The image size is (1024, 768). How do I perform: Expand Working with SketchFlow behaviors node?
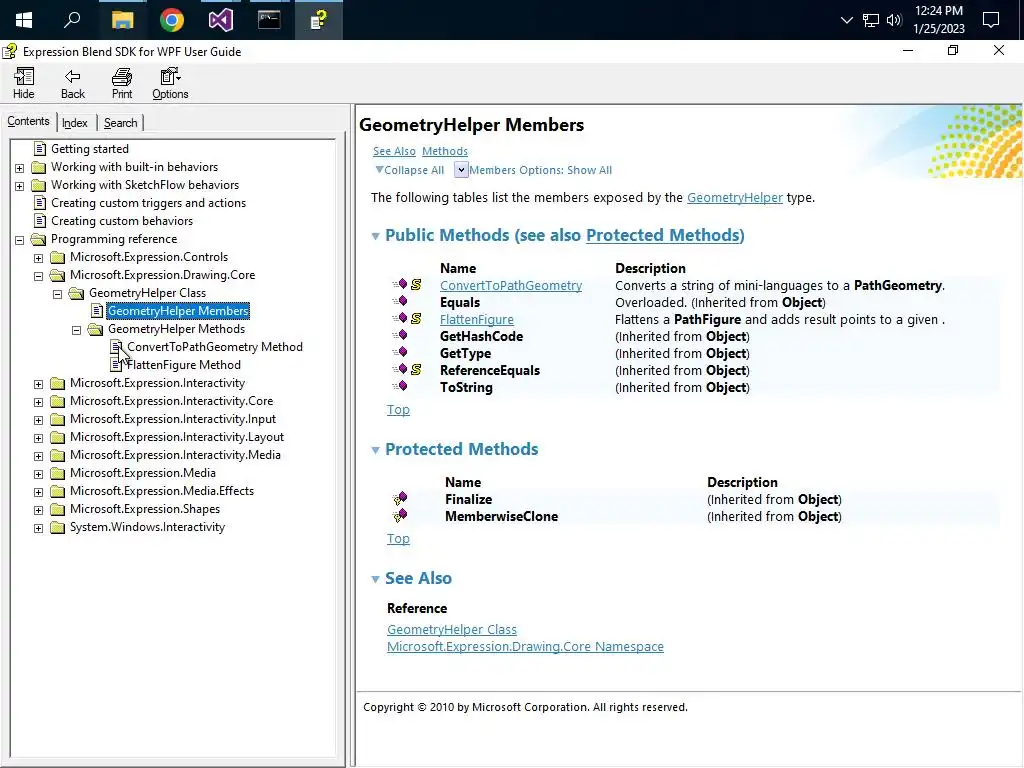pyautogui.click(x=20, y=186)
